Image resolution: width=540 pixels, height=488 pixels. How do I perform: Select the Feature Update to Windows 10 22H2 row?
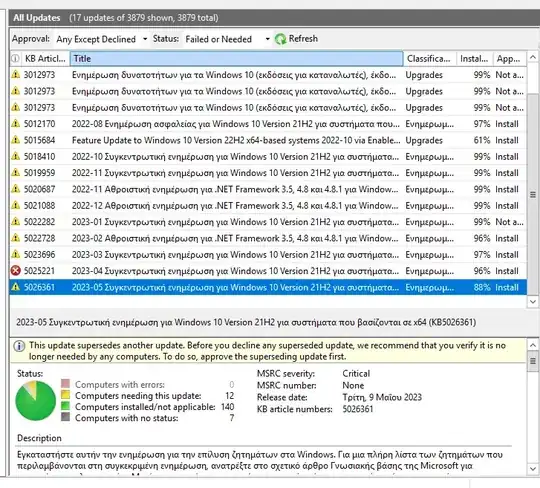coord(268,140)
